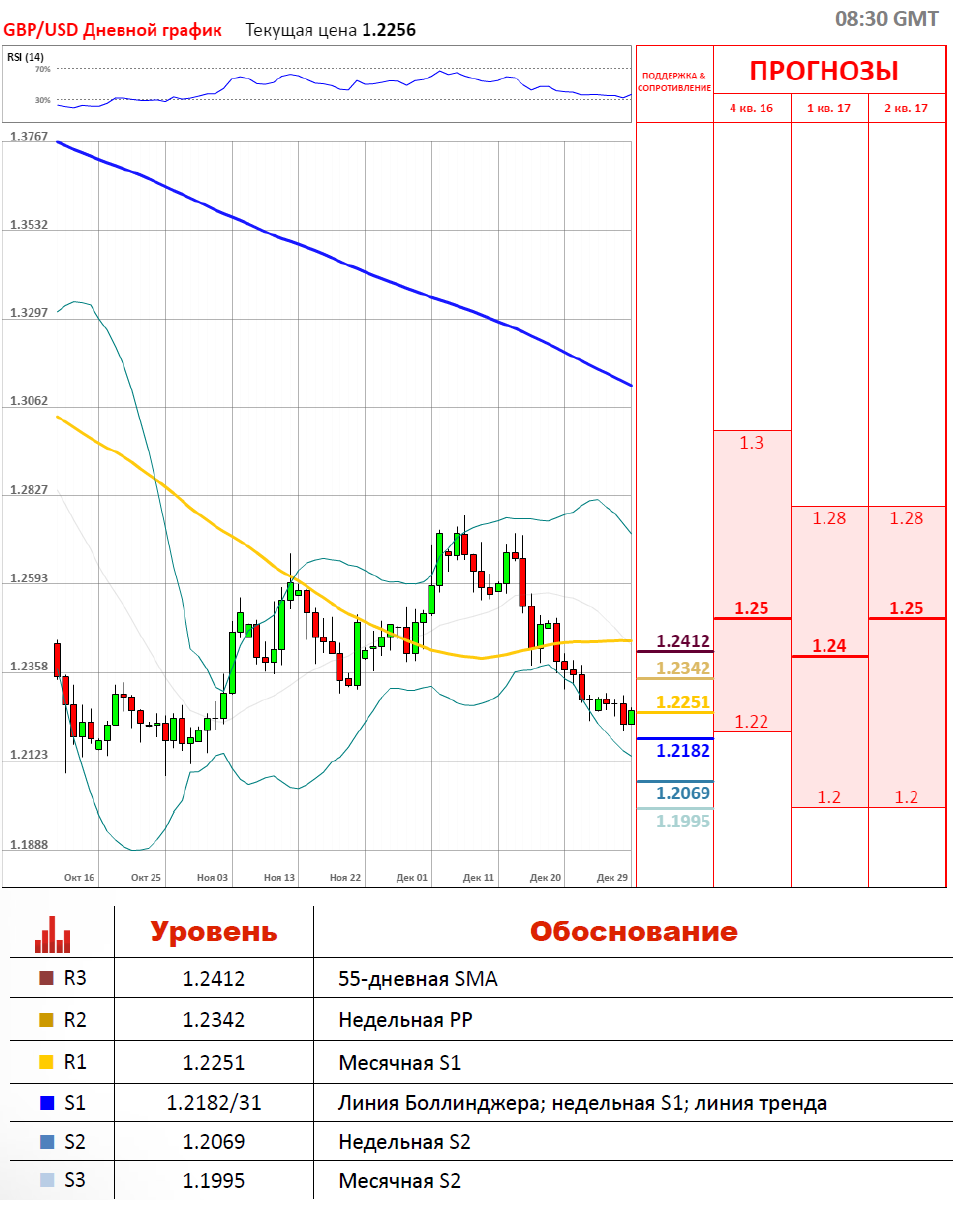Click the 'GBP/USD Дневной график' title
Screen dimensions: 953x1209
112,30
